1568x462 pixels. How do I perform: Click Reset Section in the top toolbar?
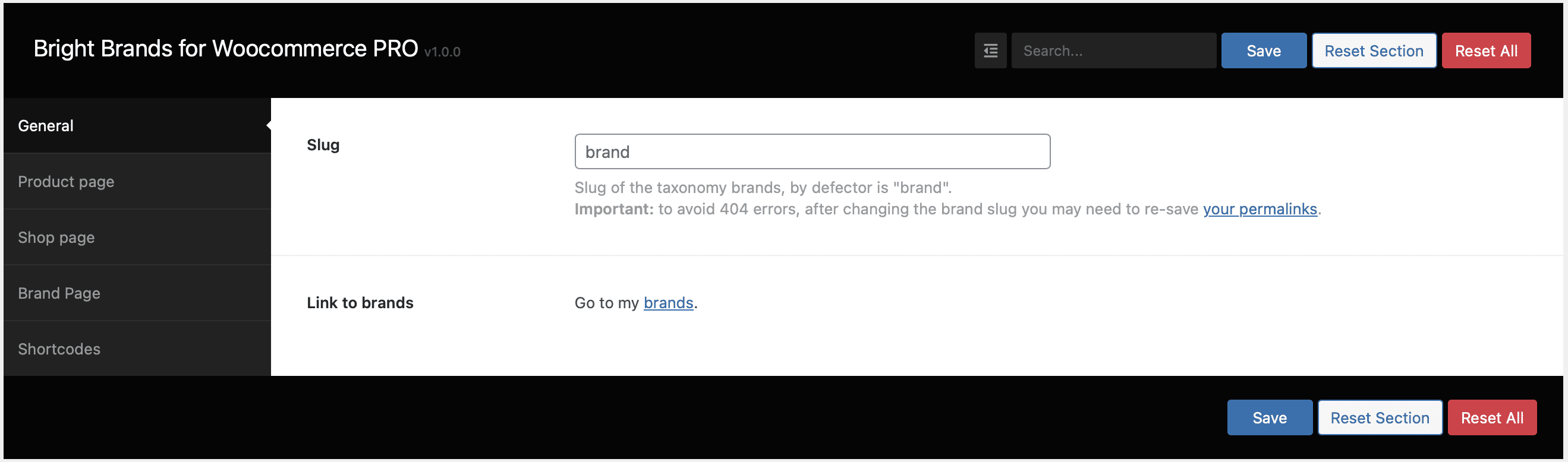click(1374, 50)
